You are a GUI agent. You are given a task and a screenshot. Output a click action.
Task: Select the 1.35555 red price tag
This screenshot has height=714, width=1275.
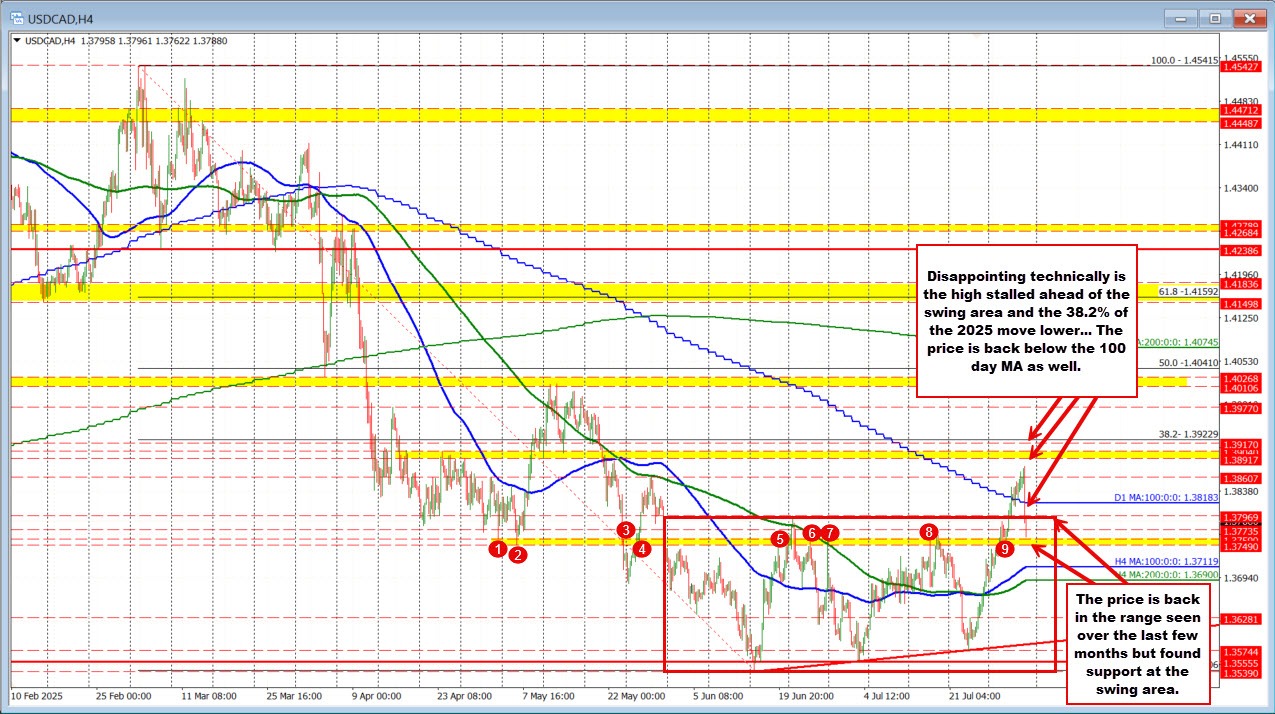click(x=1243, y=663)
